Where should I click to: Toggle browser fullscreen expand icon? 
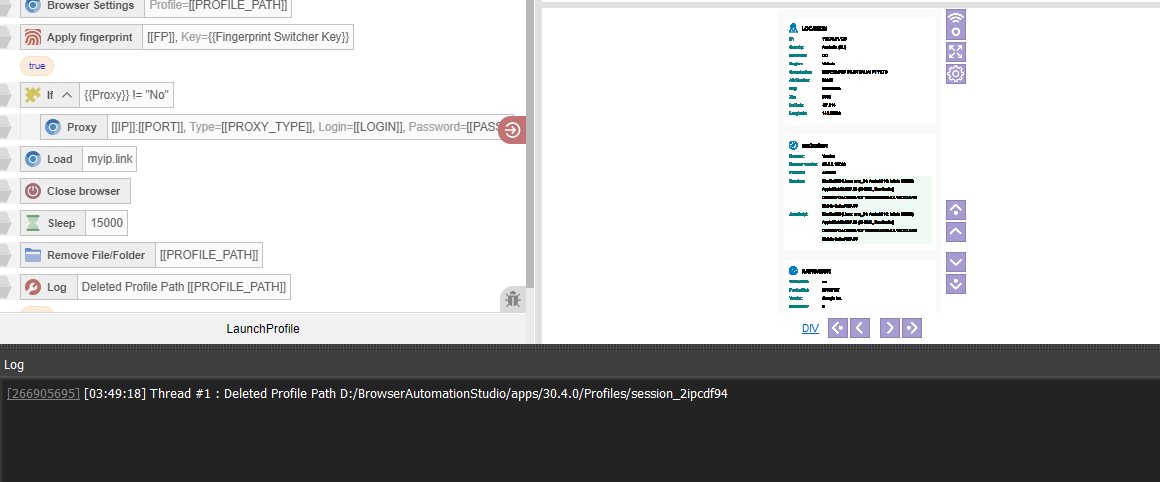pos(956,51)
